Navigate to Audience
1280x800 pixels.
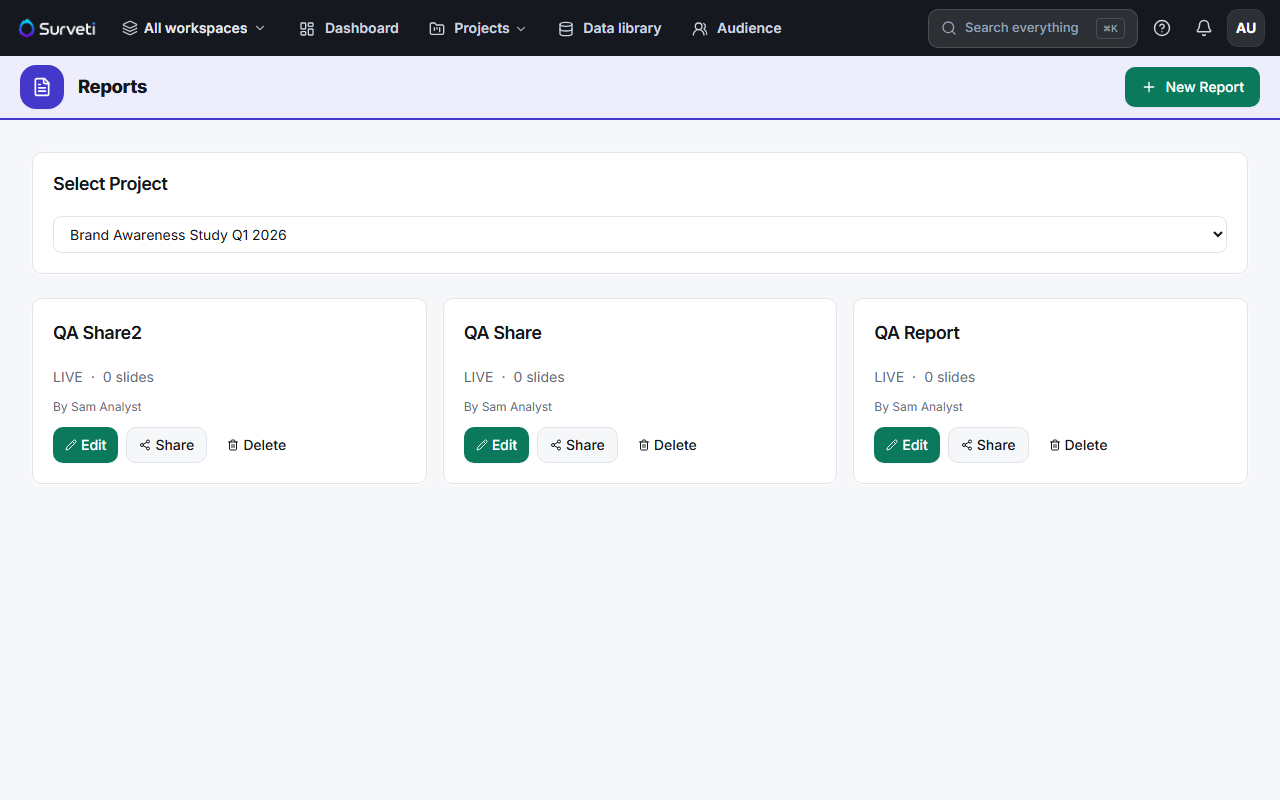coord(736,28)
